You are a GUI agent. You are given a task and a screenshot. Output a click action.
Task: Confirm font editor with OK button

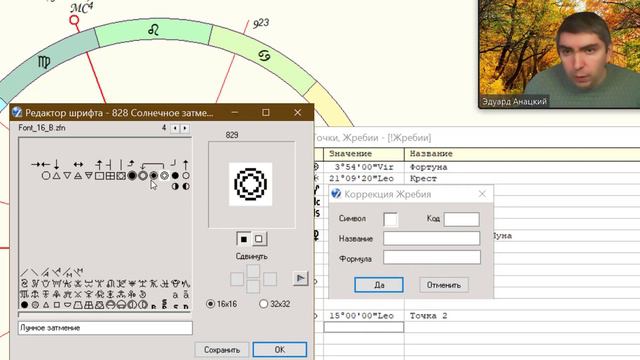tap(280, 350)
